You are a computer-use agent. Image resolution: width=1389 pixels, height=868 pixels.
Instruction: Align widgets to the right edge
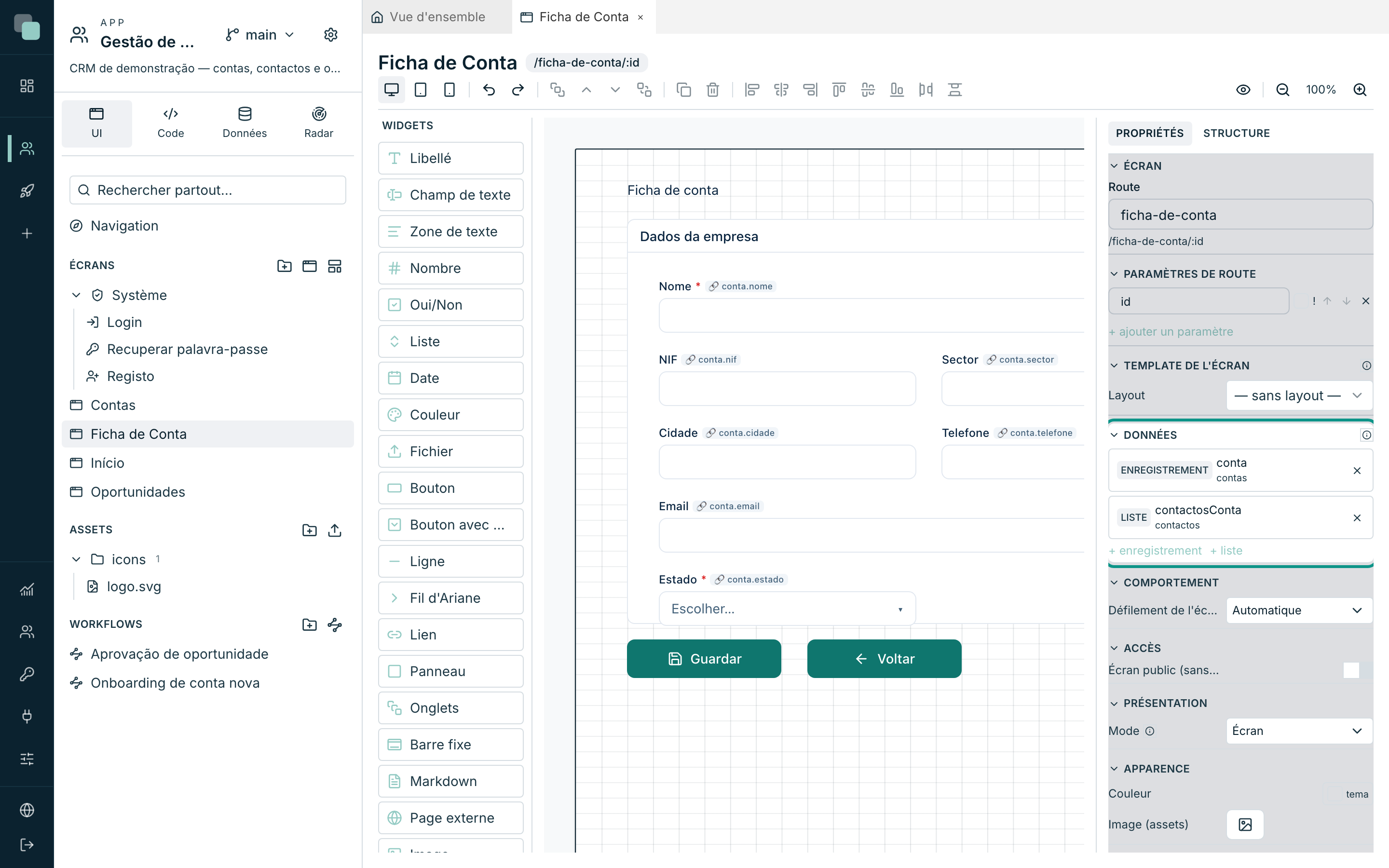coord(810,90)
